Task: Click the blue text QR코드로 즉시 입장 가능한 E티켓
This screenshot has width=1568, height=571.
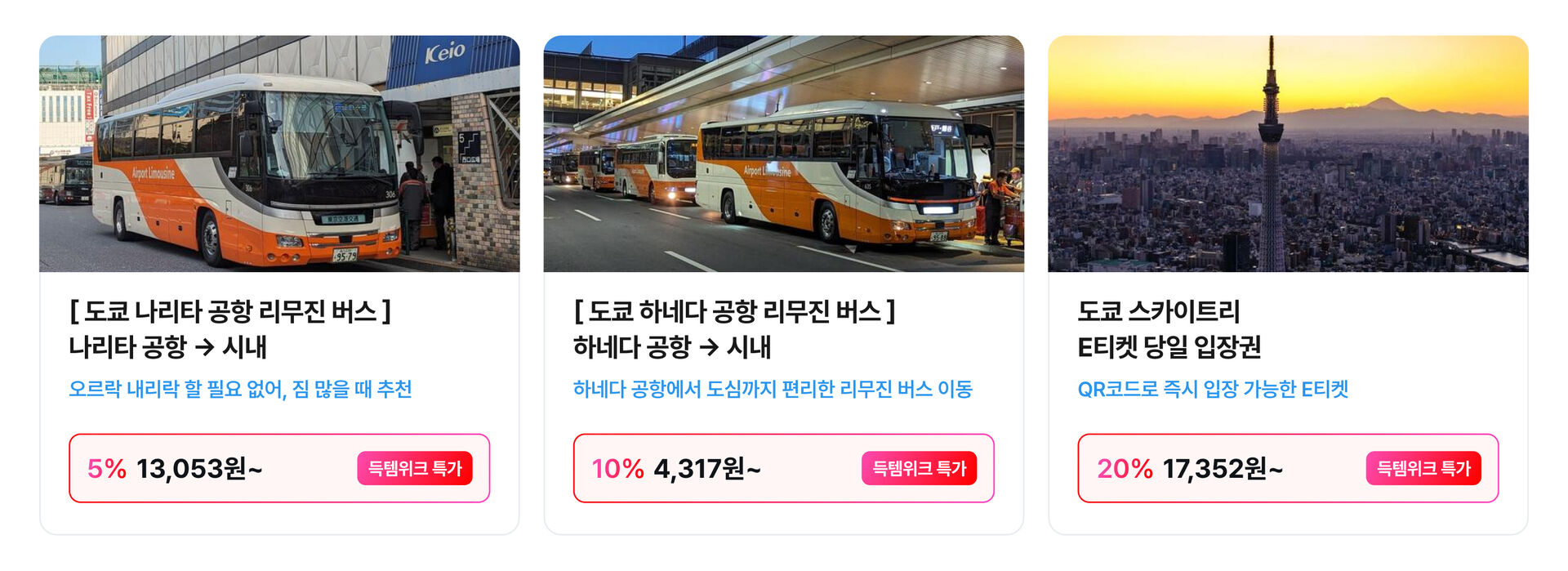Action: (x=1213, y=389)
